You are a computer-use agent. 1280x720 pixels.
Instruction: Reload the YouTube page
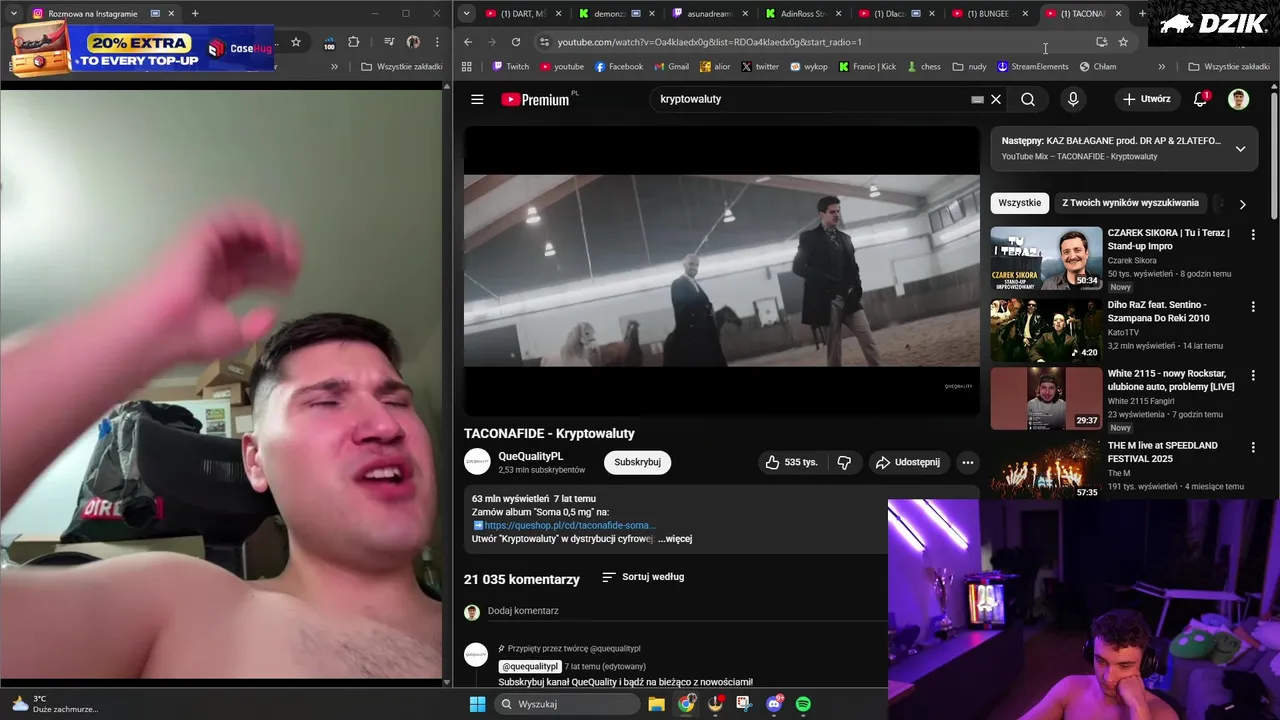click(516, 42)
